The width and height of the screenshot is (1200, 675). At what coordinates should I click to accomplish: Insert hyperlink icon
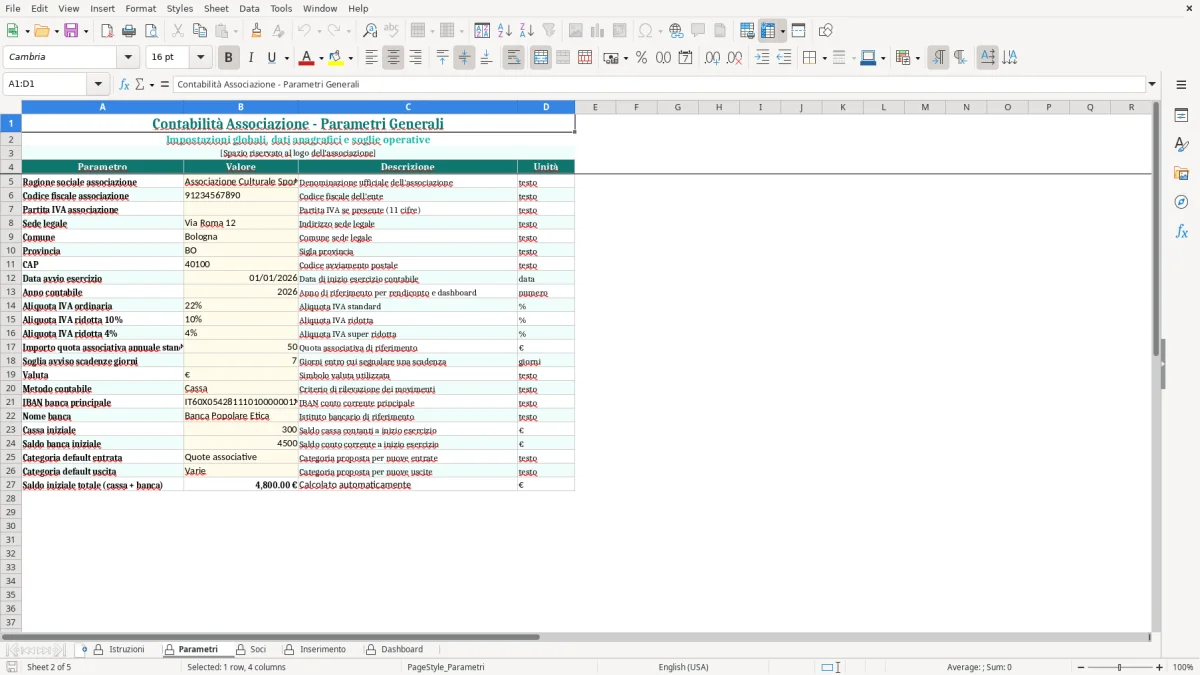(676, 31)
